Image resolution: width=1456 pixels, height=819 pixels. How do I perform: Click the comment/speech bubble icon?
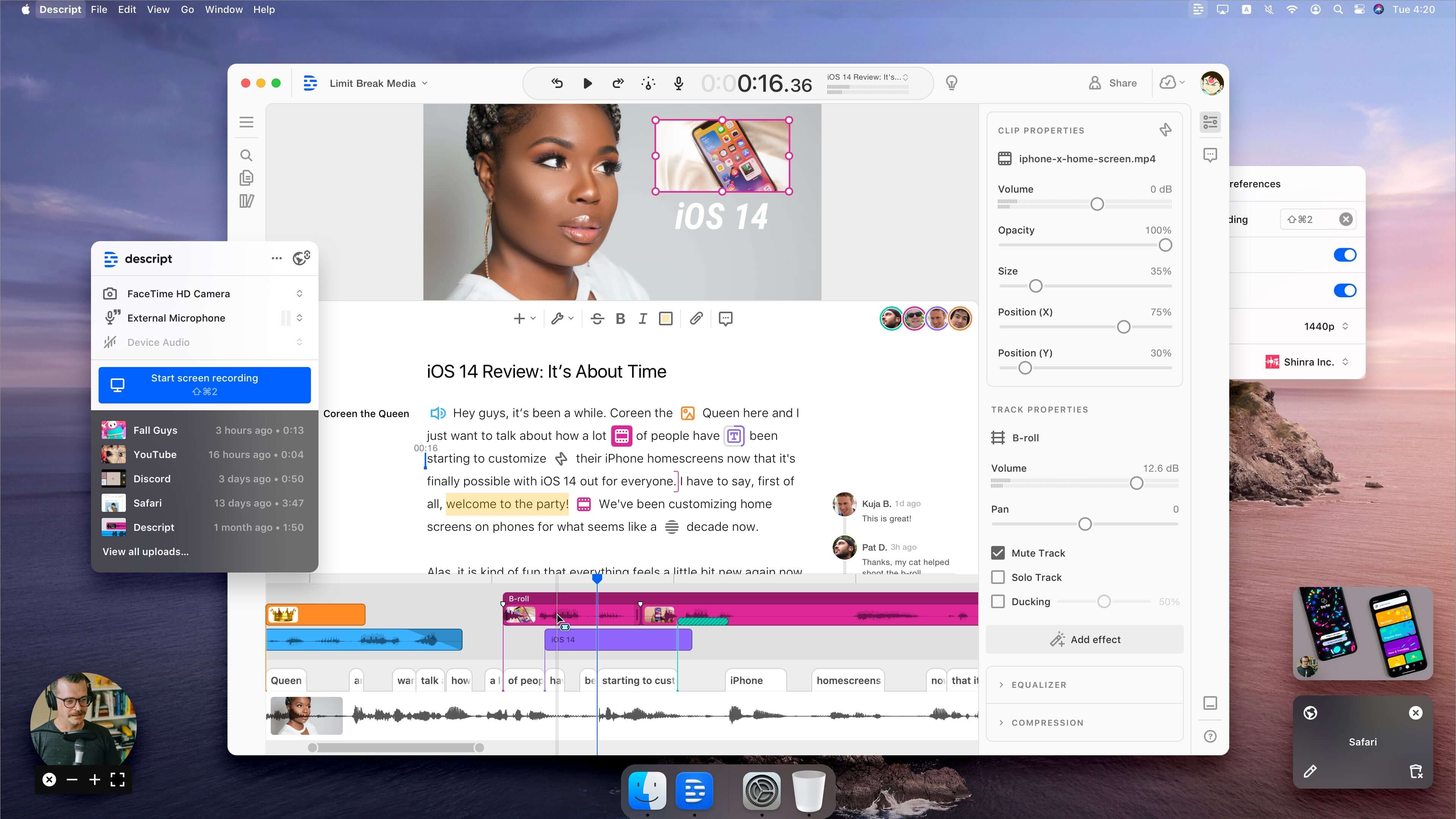tap(726, 318)
